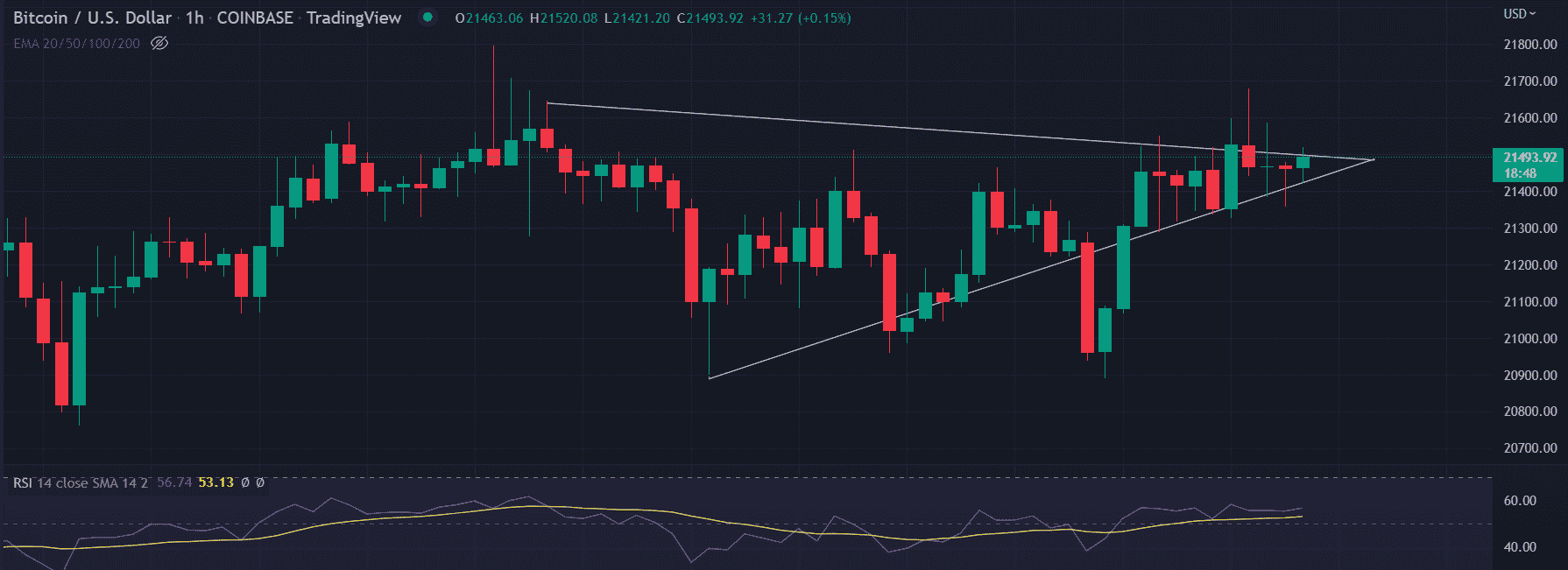The width and height of the screenshot is (1568, 570).
Task: Select the descending upper triangle trendline
Action: pyautogui.click(x=876, y=128)
